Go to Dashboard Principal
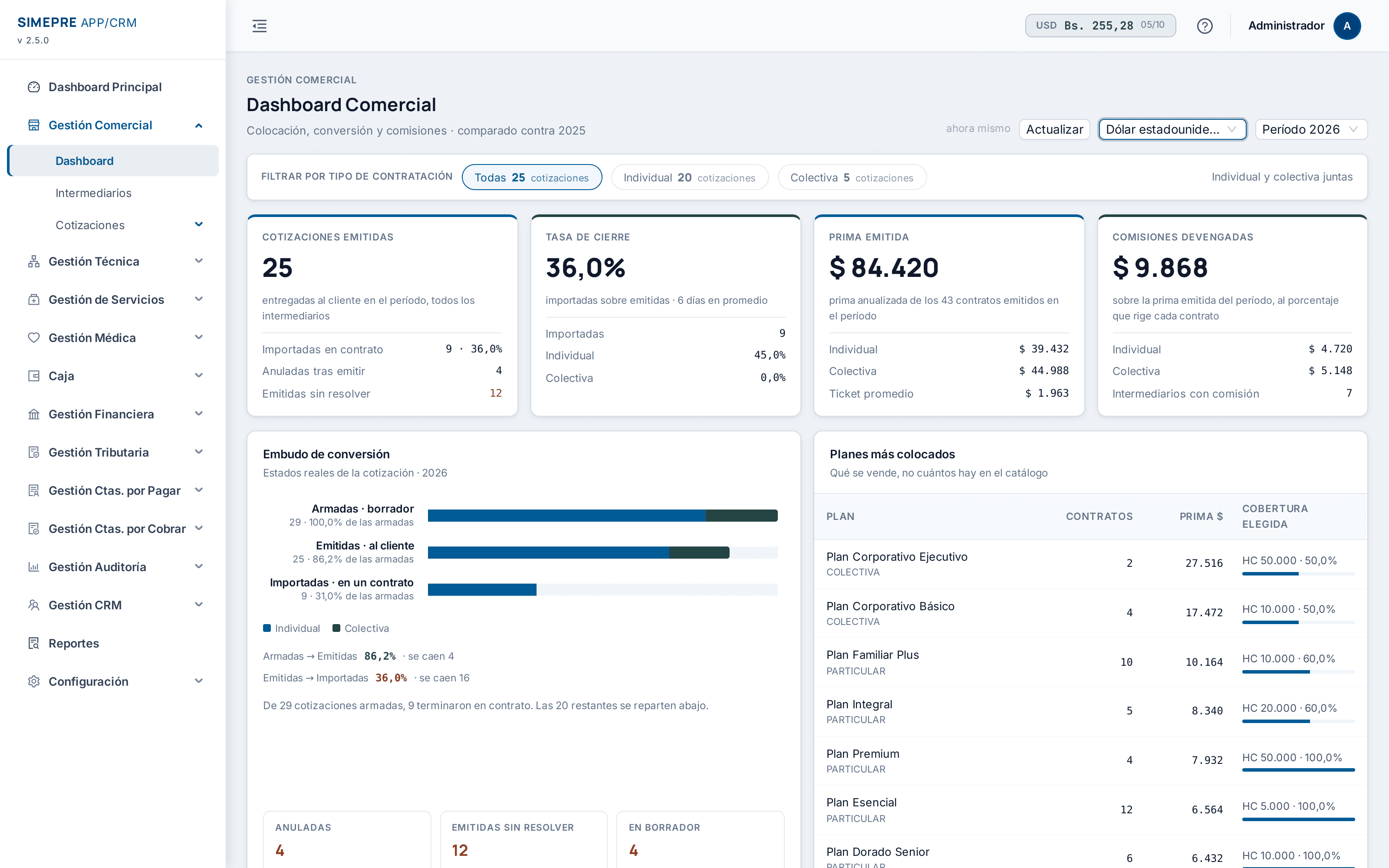 [x=113, y=87]
